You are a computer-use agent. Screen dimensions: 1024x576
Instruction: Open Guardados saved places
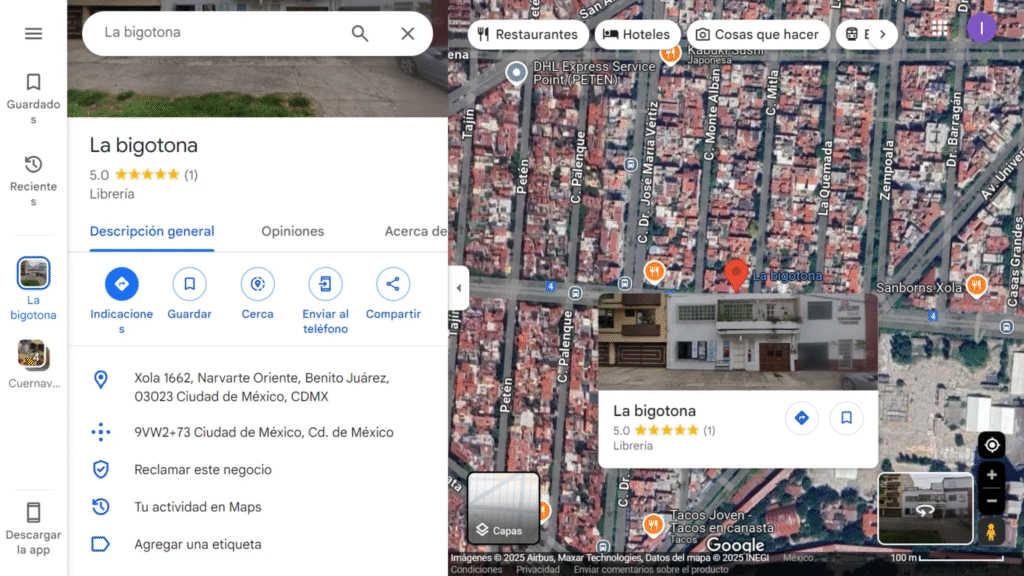tap(33, 98)
